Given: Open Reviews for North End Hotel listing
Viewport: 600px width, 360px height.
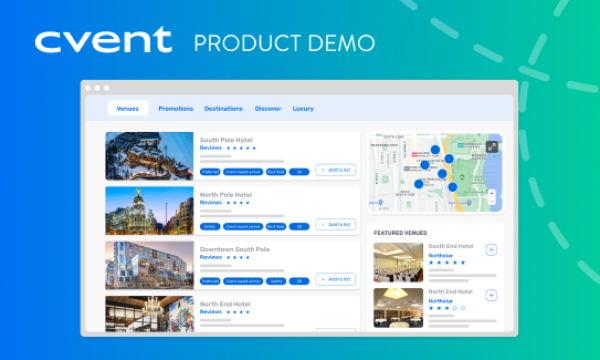Looking at the screenshot, I should pyautogui.click(x=211, y=312).
